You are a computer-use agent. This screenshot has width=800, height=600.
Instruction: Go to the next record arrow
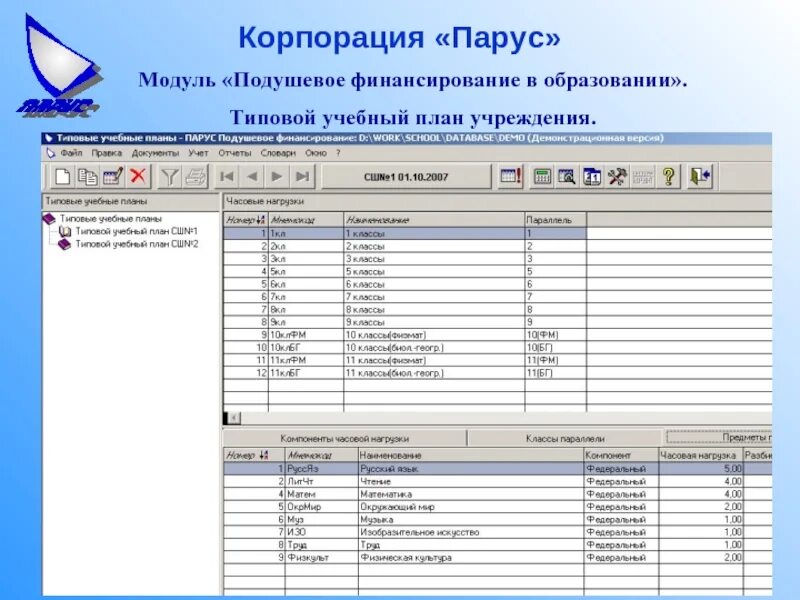[277, 177]
